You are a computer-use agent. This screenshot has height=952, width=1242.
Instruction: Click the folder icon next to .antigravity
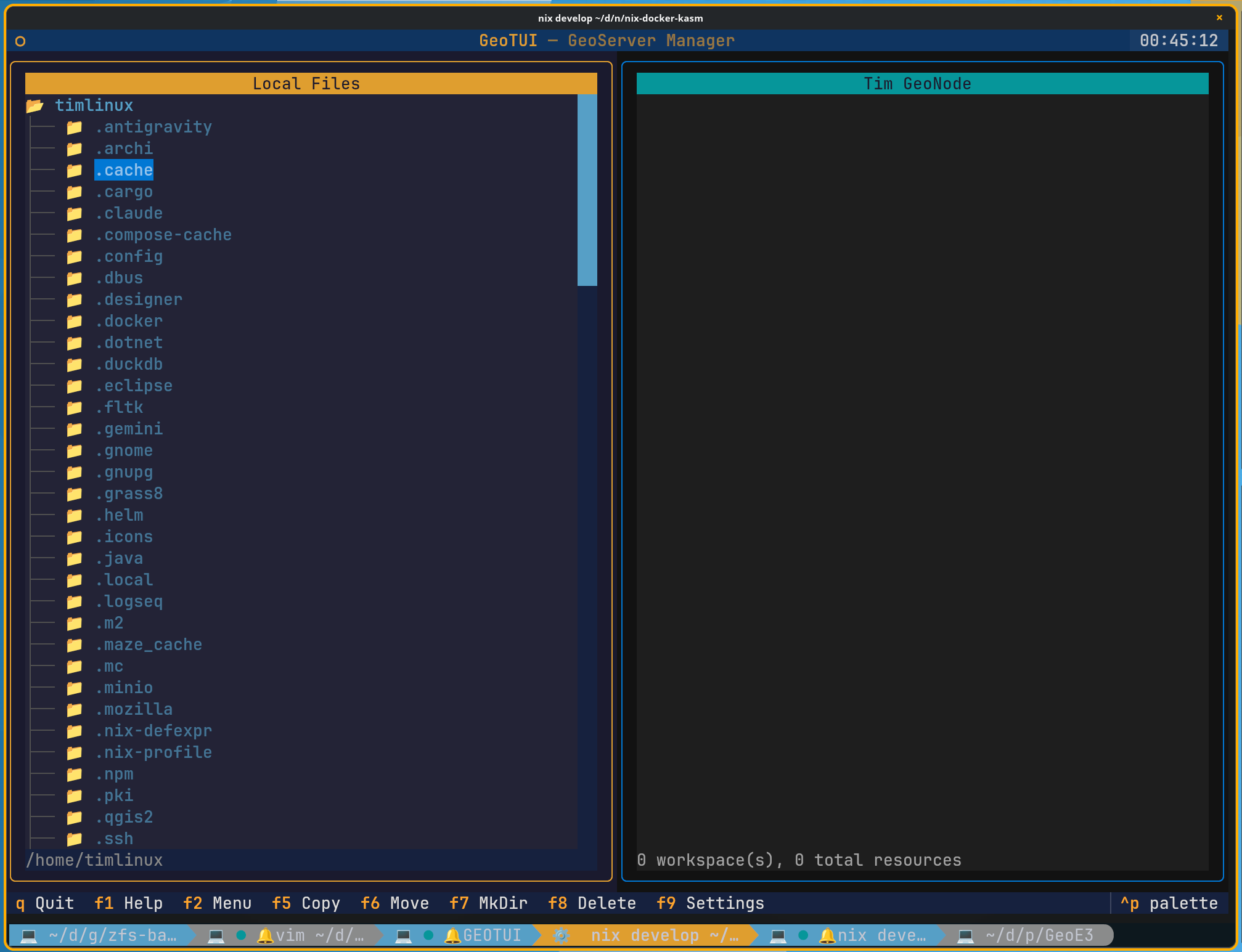(x=75, y=127)
